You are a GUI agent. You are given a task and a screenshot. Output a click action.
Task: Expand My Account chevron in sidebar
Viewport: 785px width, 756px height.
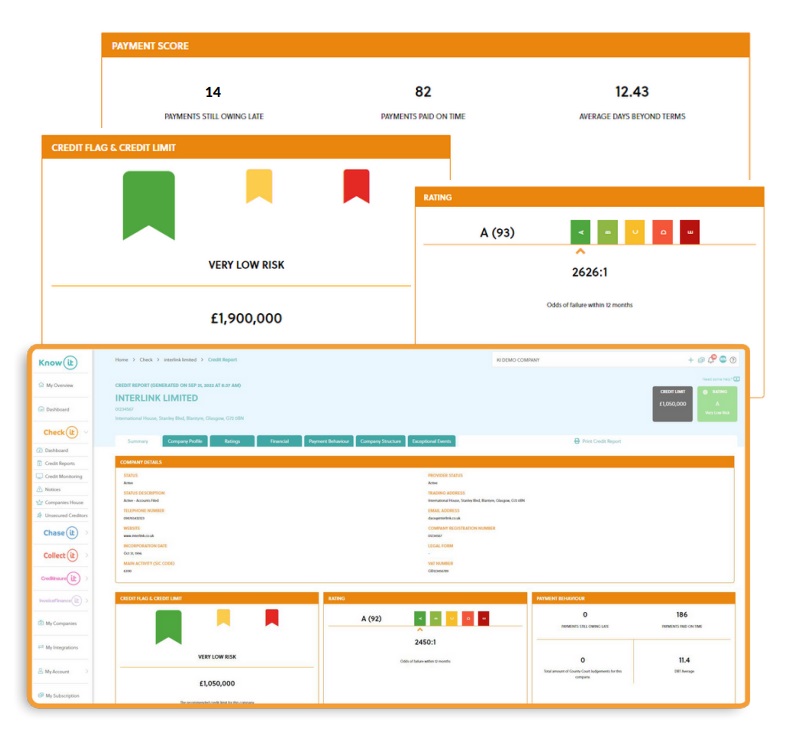[x=87, y=671]
